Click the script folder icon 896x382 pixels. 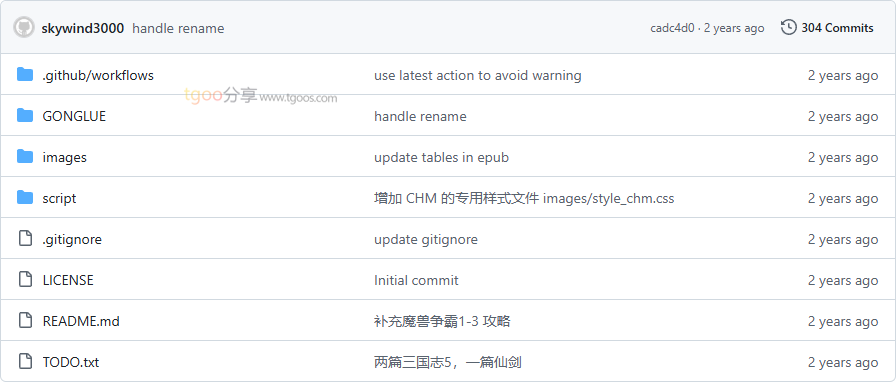(25, 197)
